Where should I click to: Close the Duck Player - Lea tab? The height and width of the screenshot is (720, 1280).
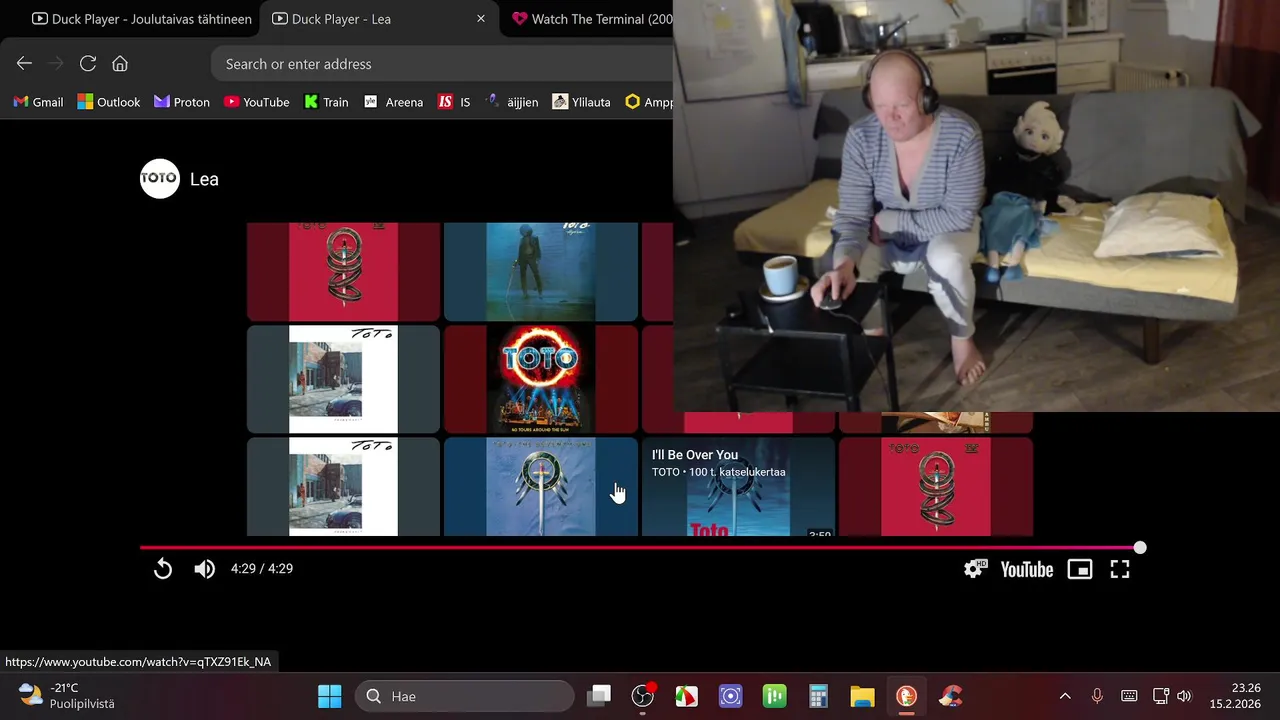(x=481, y=19)
